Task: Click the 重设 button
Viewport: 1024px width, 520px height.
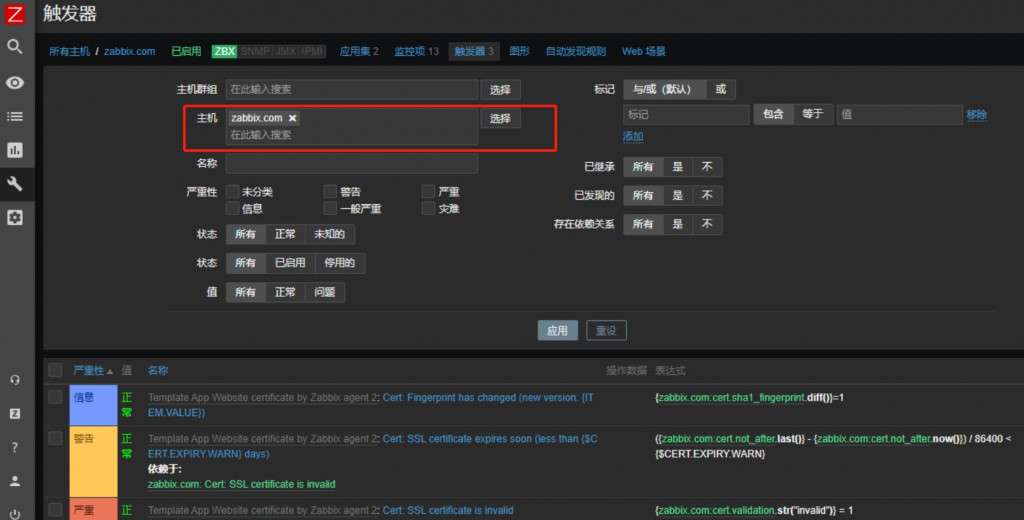Action: point(606,331)
